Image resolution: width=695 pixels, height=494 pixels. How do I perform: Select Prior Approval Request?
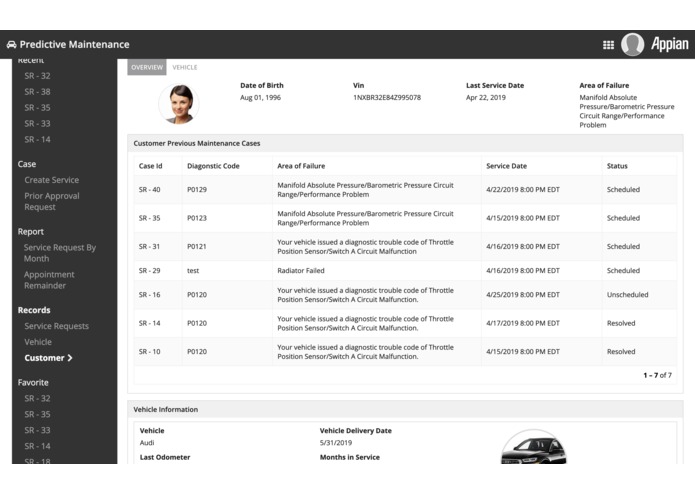51,201
